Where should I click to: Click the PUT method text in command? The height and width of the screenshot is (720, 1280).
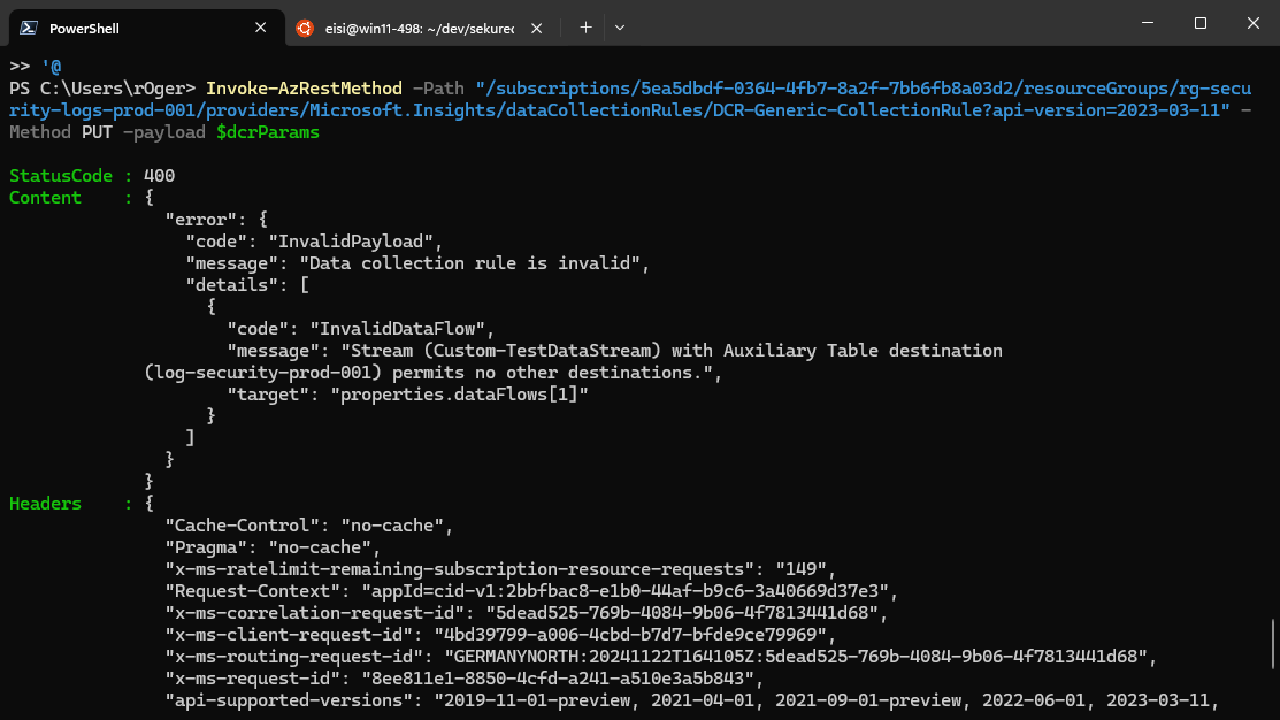(x=97, y=131)
